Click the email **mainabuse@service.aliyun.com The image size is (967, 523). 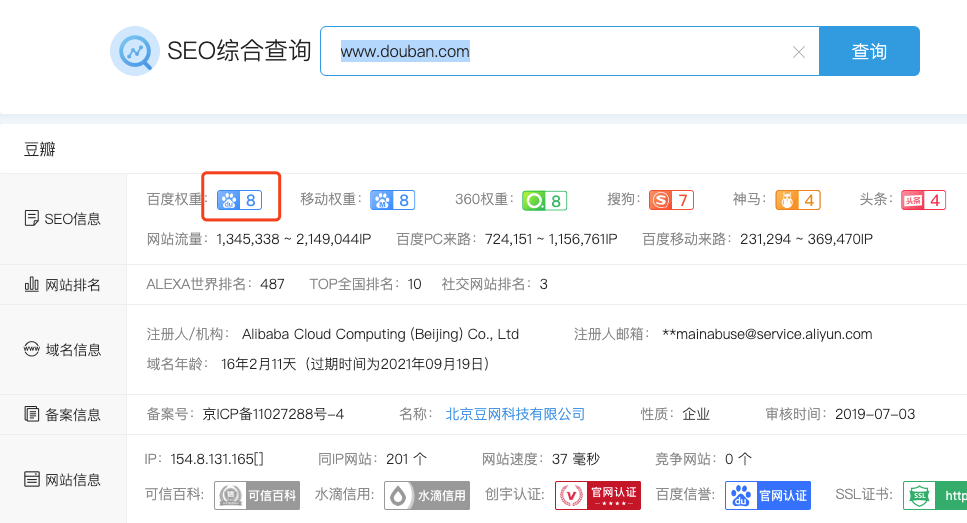pyautogui.click(x=767, y=334)
